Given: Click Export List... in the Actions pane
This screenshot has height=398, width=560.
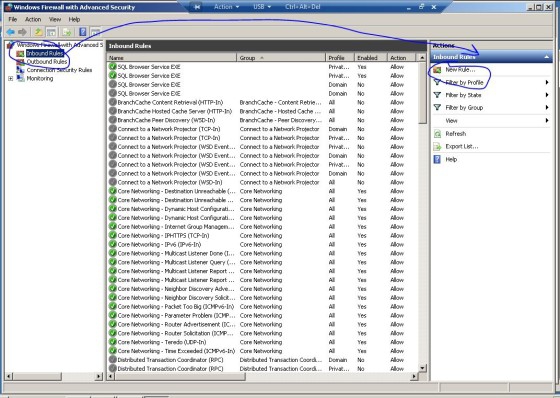Looking at the screenshot, I should [x=461, y=146].
